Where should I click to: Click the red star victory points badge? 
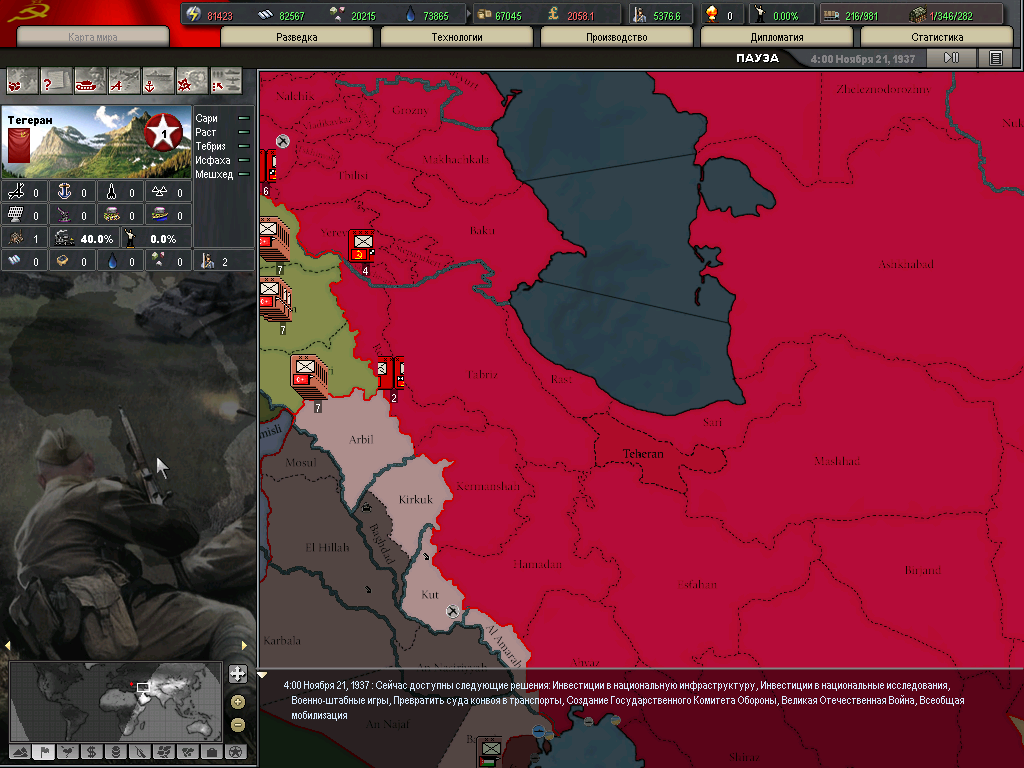(163, 133)
